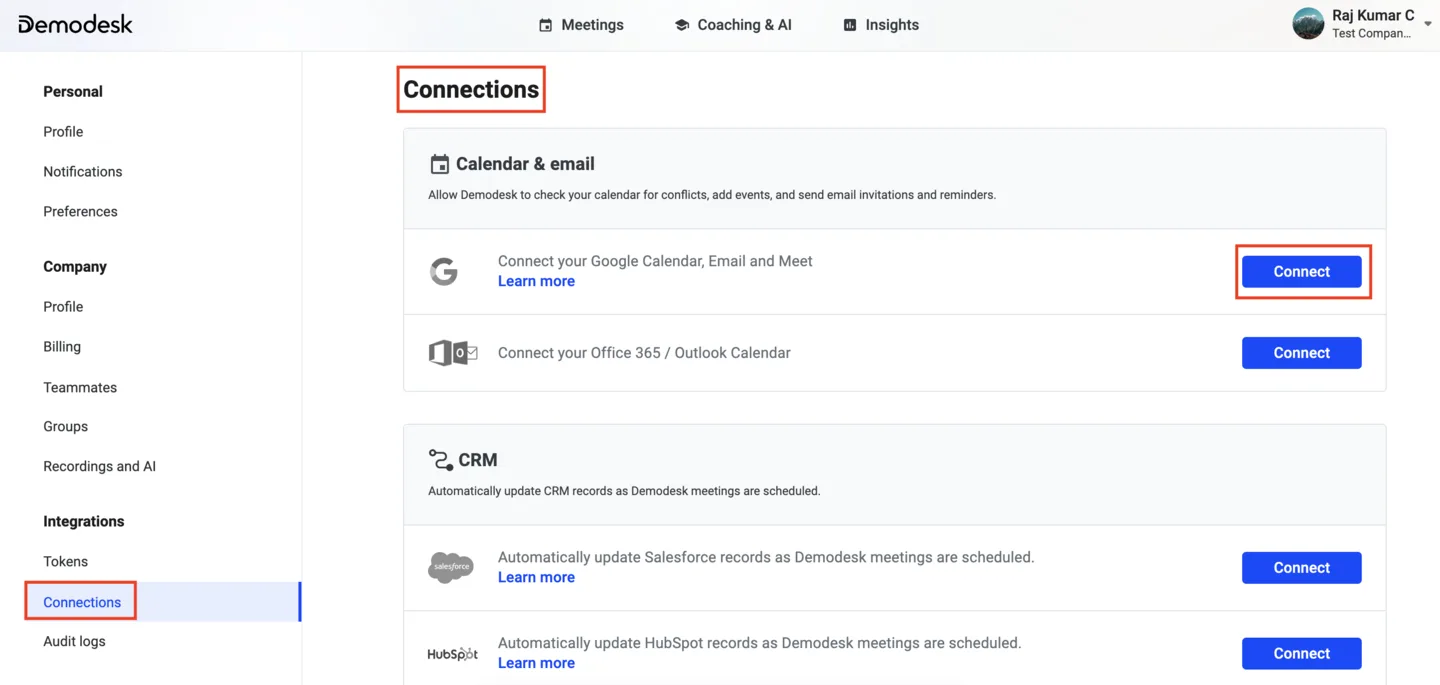Click the Google logo icon

point(444,271)
